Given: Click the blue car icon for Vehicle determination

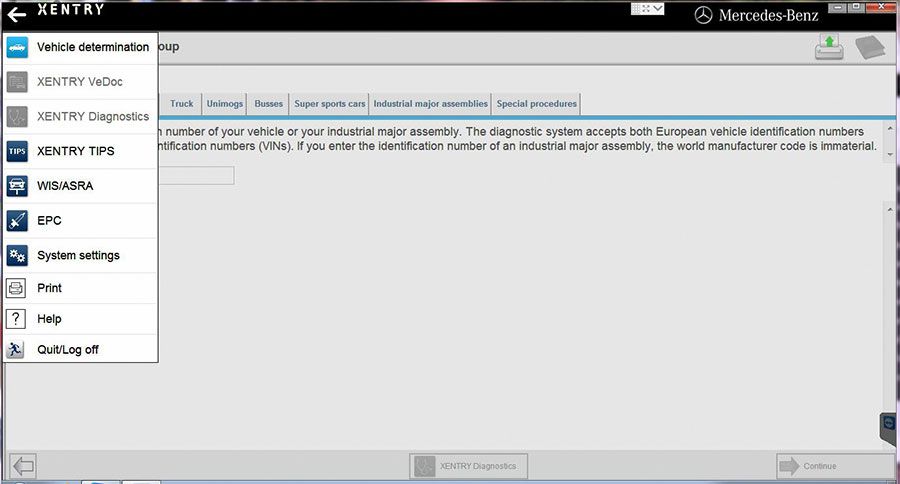Looking at the screenshot, I should click(17, 48).
